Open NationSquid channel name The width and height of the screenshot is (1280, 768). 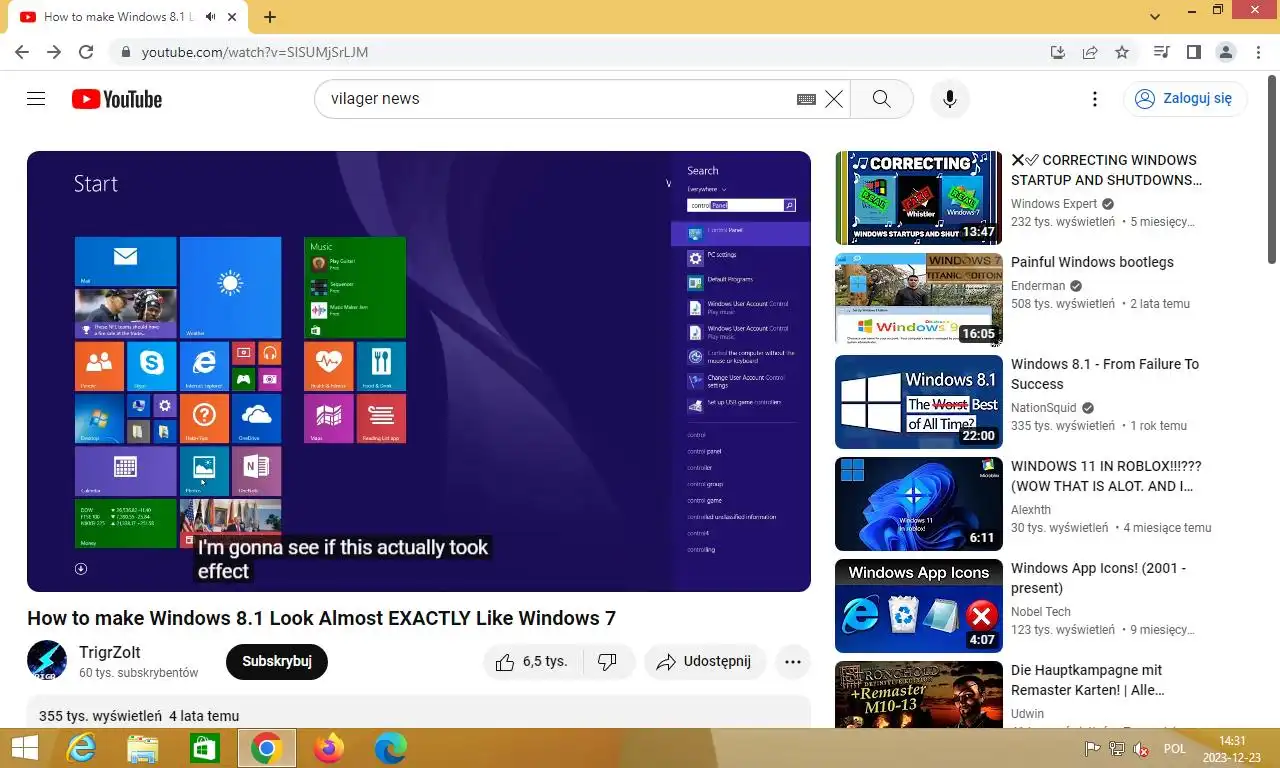1044,408
